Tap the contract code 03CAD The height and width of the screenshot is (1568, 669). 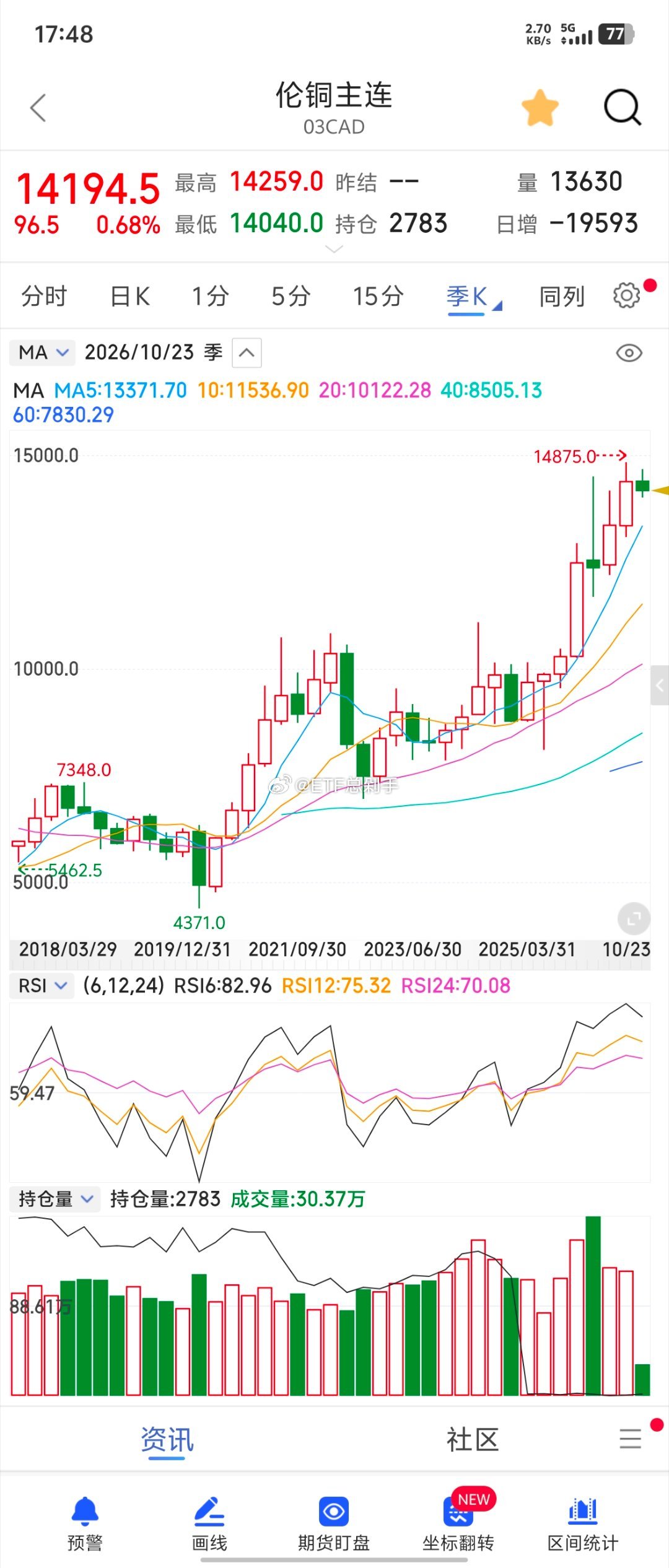click(x=334, y=127)
